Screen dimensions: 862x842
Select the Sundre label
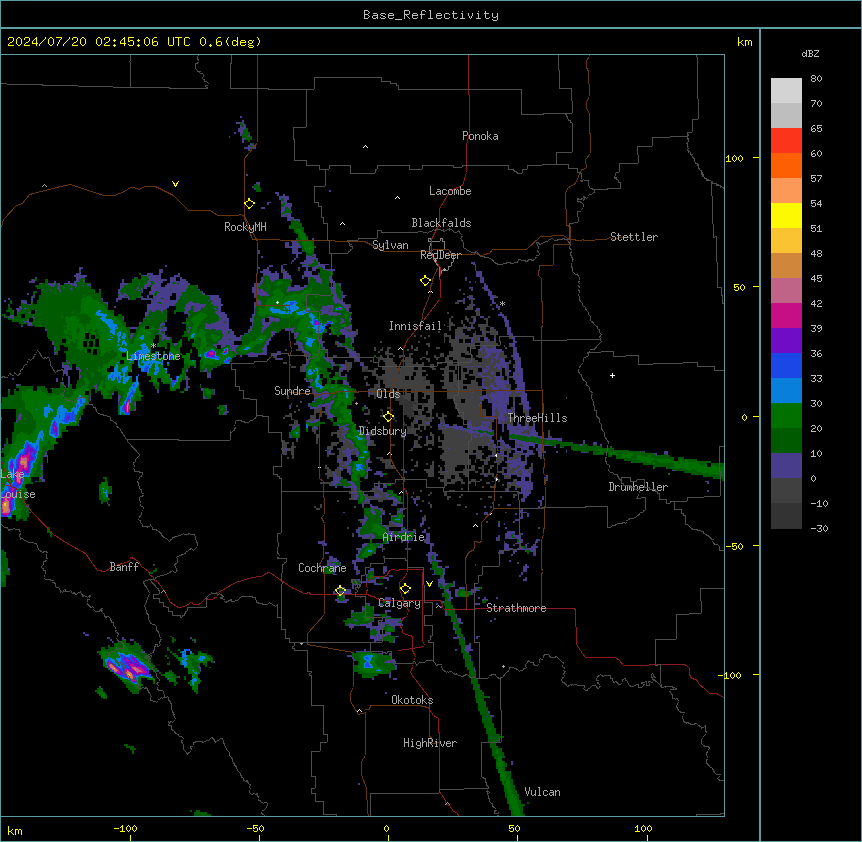[x=292, y=391]
